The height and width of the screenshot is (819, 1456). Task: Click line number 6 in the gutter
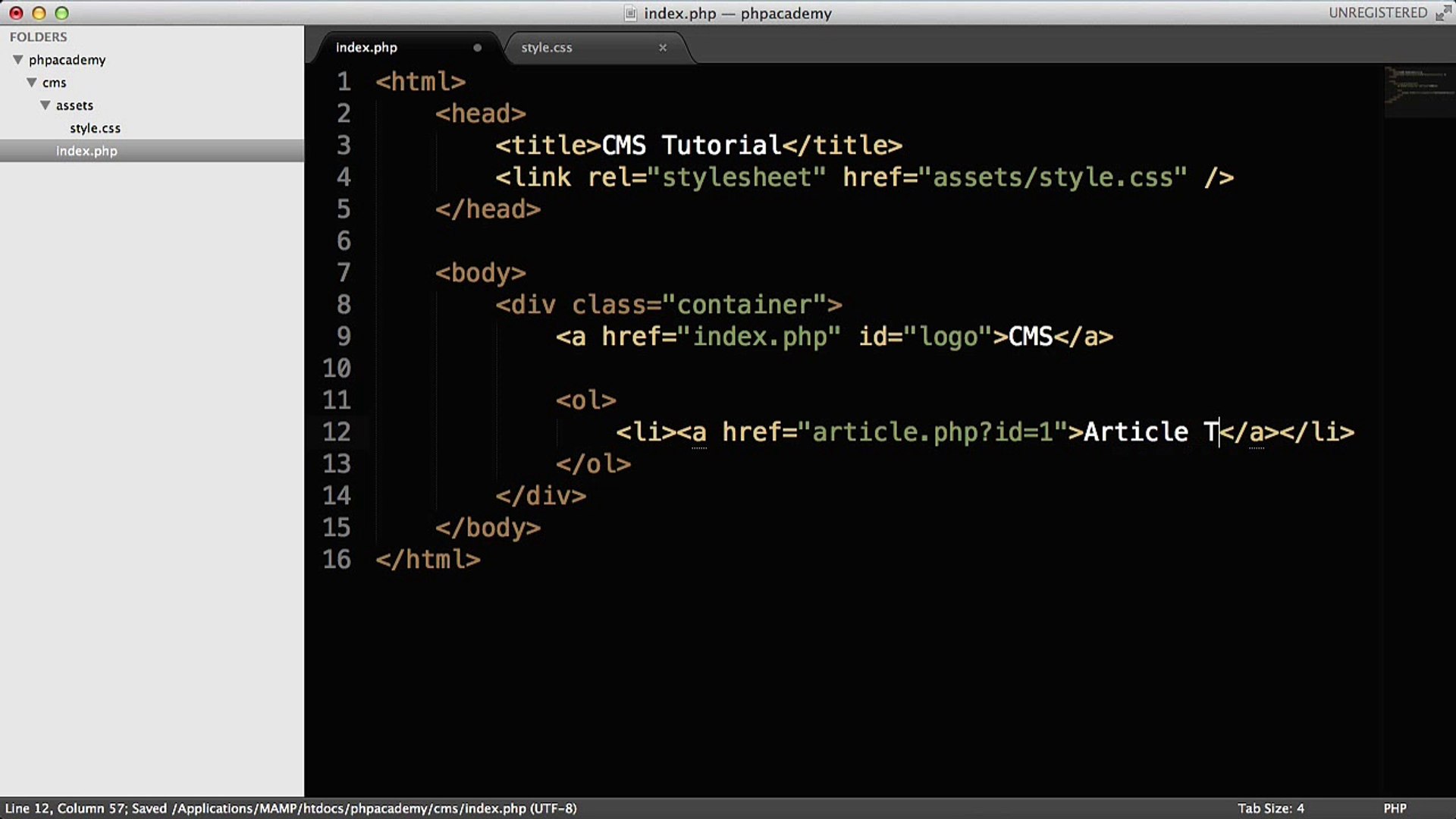(344, 240)
